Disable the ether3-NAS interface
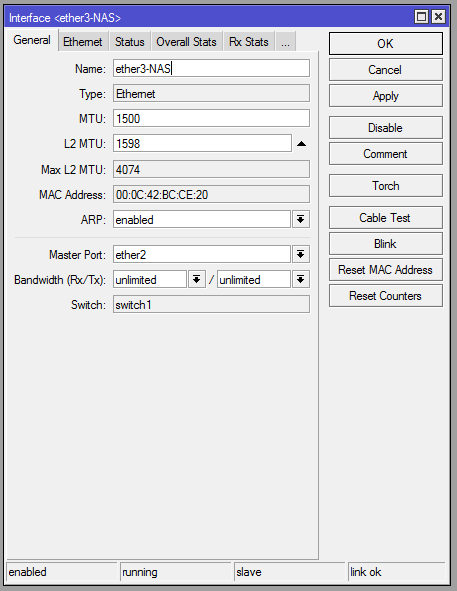 [386, 128]
